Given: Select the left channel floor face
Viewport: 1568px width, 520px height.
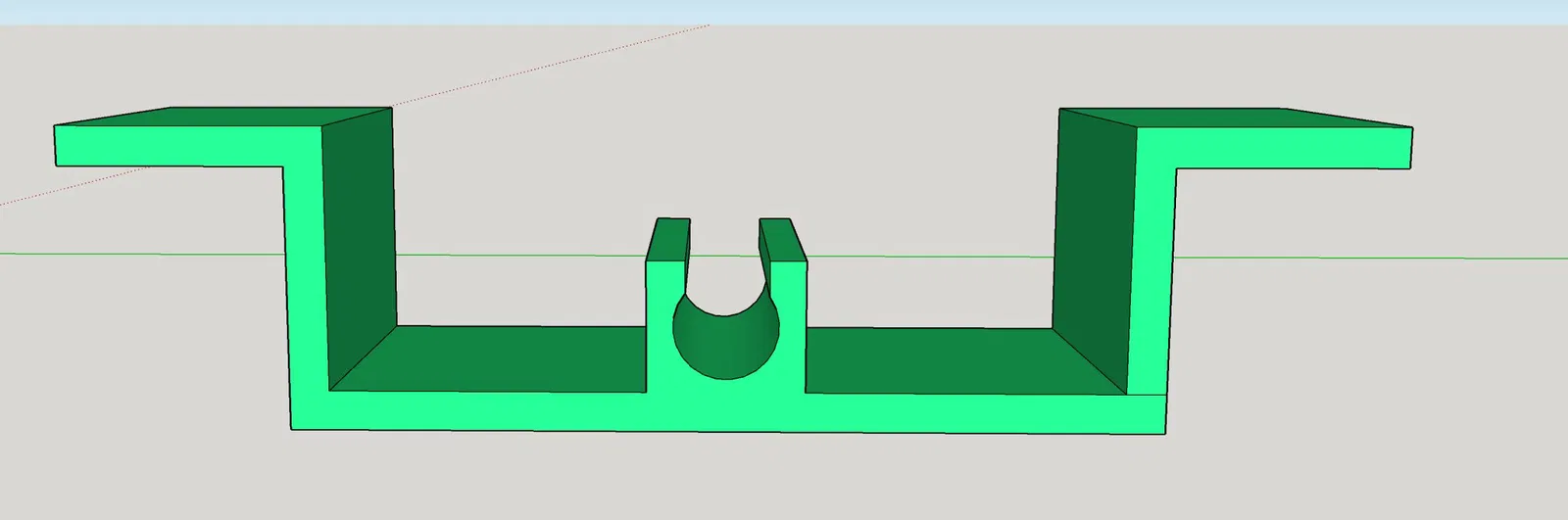Looking at the screenshot, I should click(x=490, y=358).
